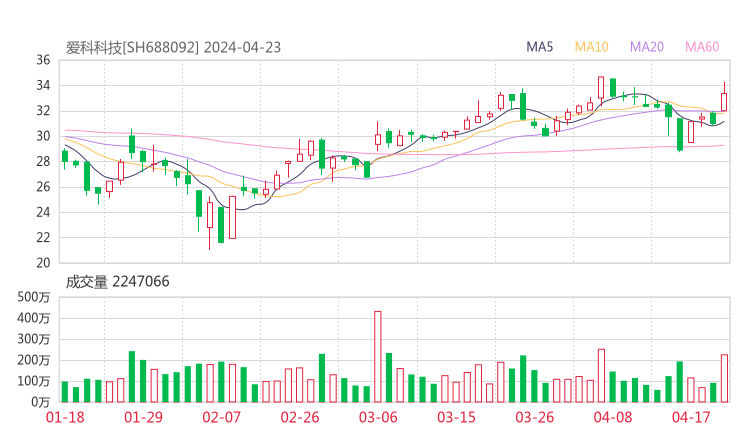Click the MA10 legend label

pyautogui.click(x=591, y=47)
